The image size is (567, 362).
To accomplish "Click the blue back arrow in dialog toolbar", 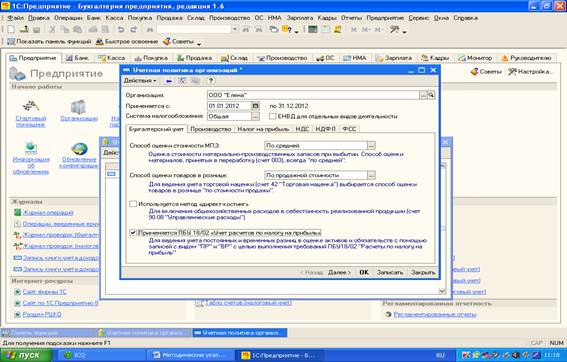I will (x=169, y=81).
